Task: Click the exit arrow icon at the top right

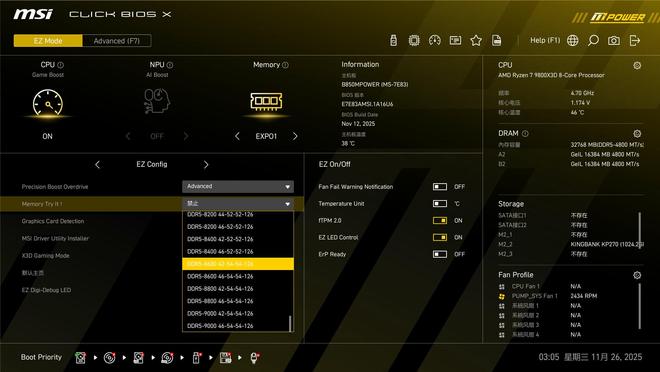Action: point(635,40)
